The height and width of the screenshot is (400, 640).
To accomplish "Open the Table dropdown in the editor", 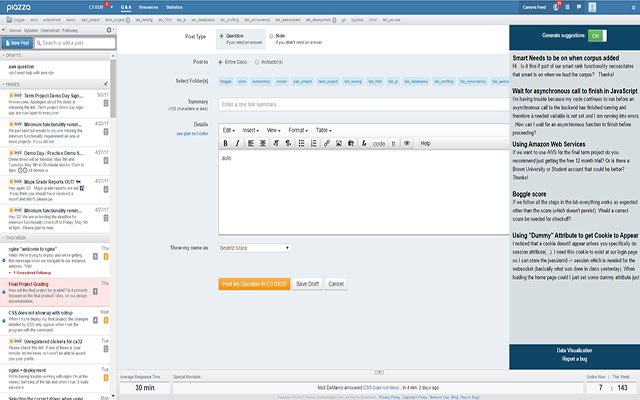I will tap(323, 130).
